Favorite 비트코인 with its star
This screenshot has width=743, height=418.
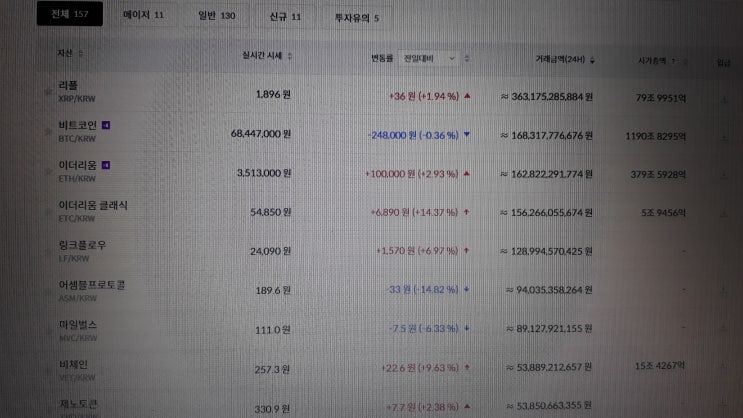coord(48,131)
